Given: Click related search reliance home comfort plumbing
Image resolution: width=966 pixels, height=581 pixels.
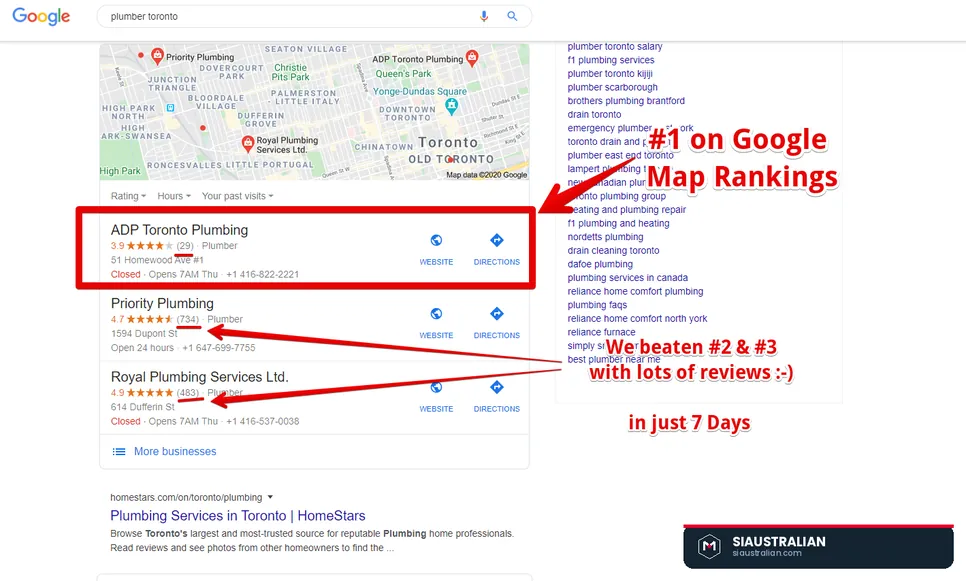Looking at the screenshot, I should (635, 291).
